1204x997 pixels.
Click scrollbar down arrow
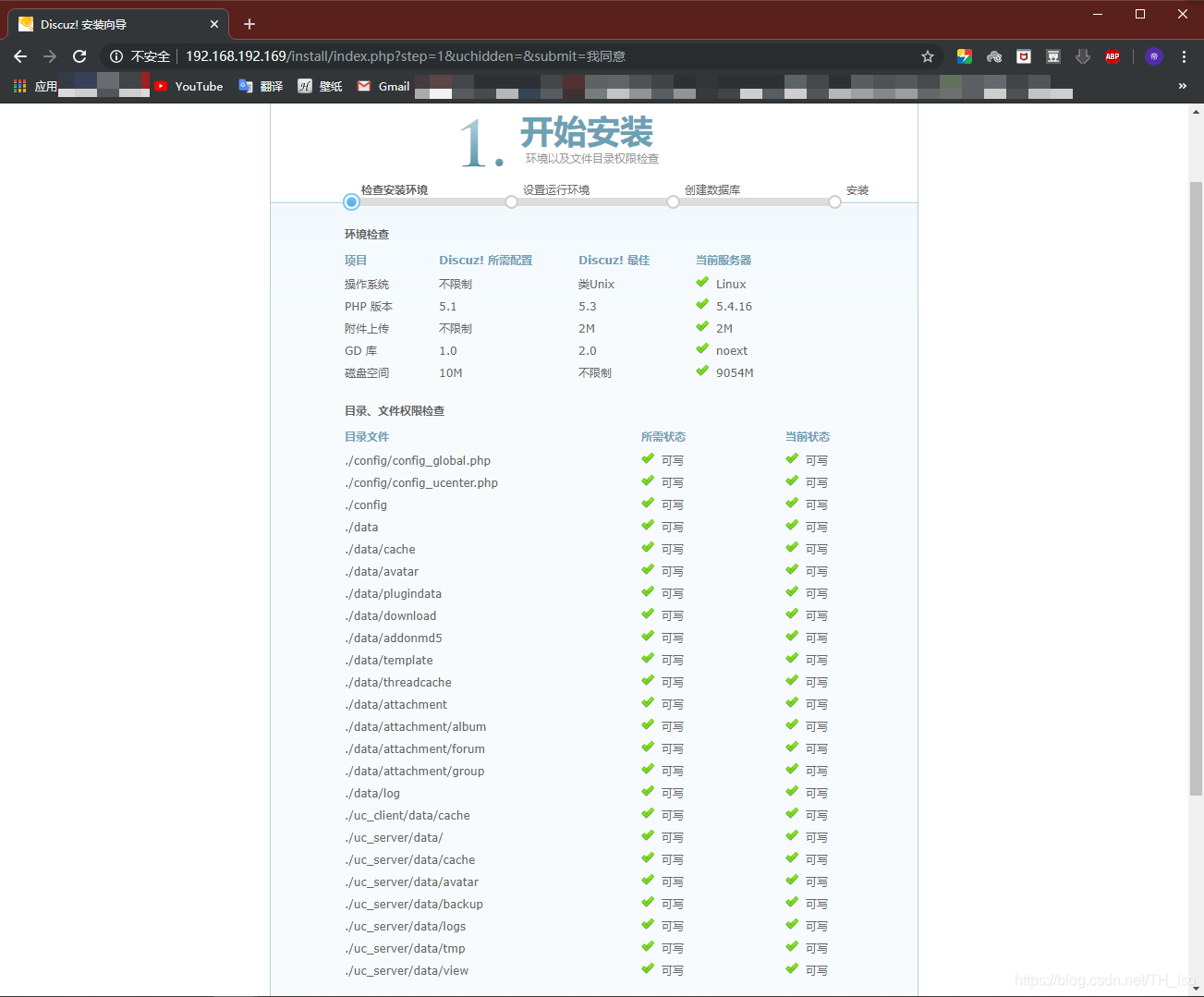tap(1196, 989)
